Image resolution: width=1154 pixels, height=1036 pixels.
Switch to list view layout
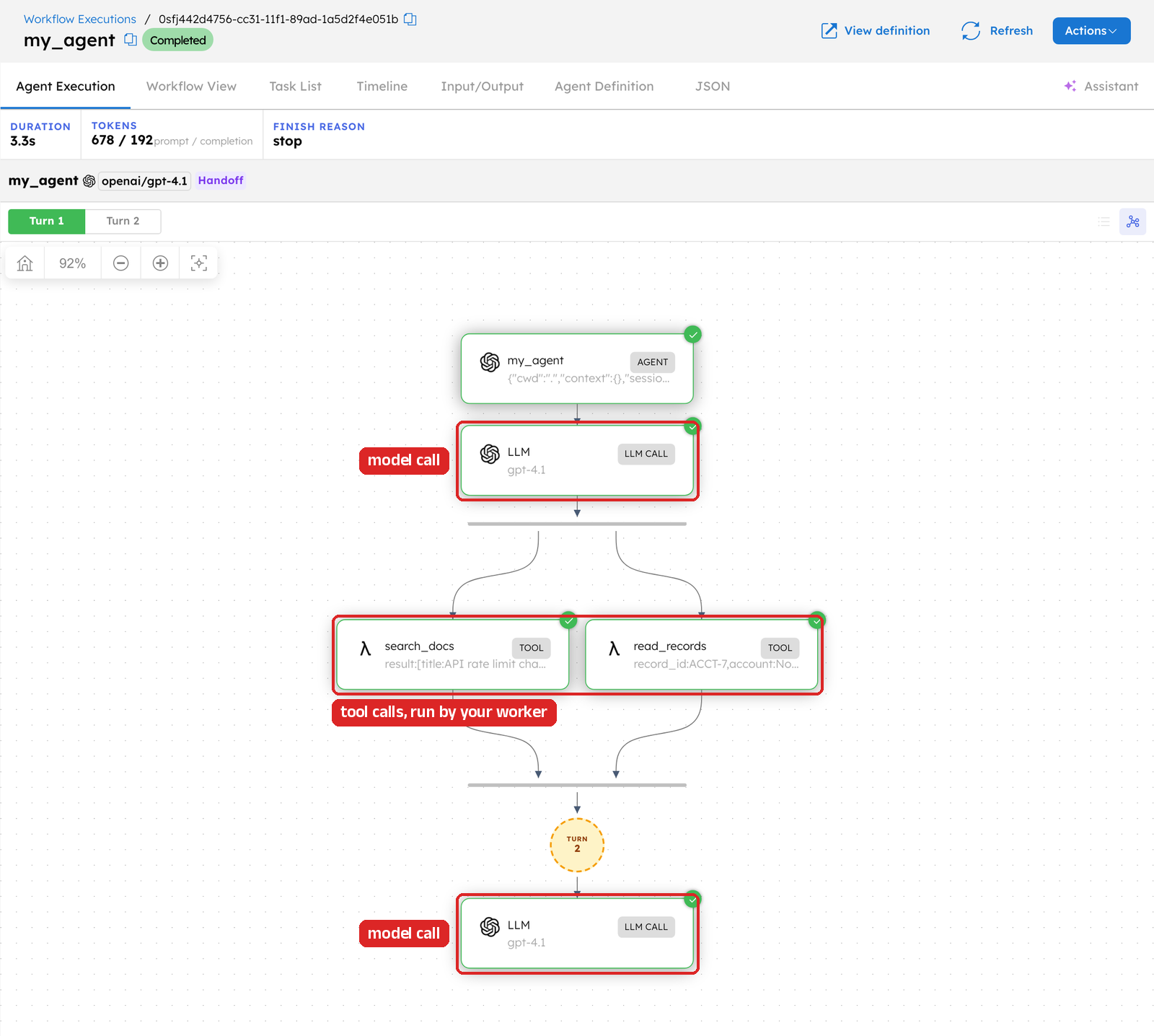coord(1104,221)
